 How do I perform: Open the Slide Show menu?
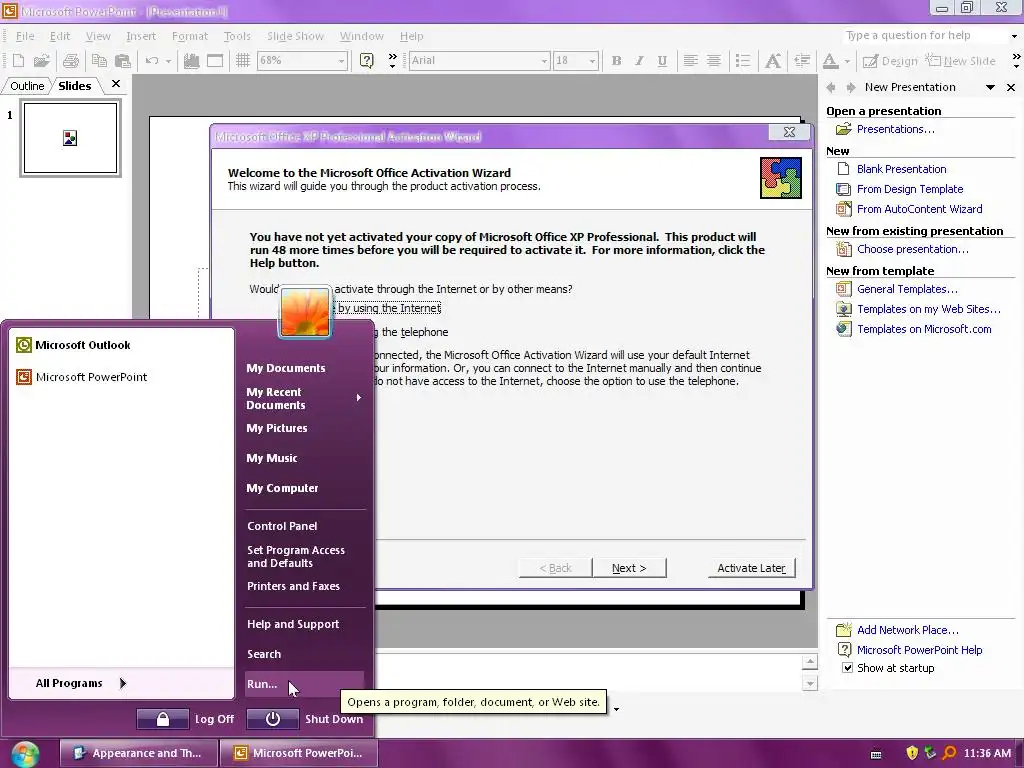(295, 36)
